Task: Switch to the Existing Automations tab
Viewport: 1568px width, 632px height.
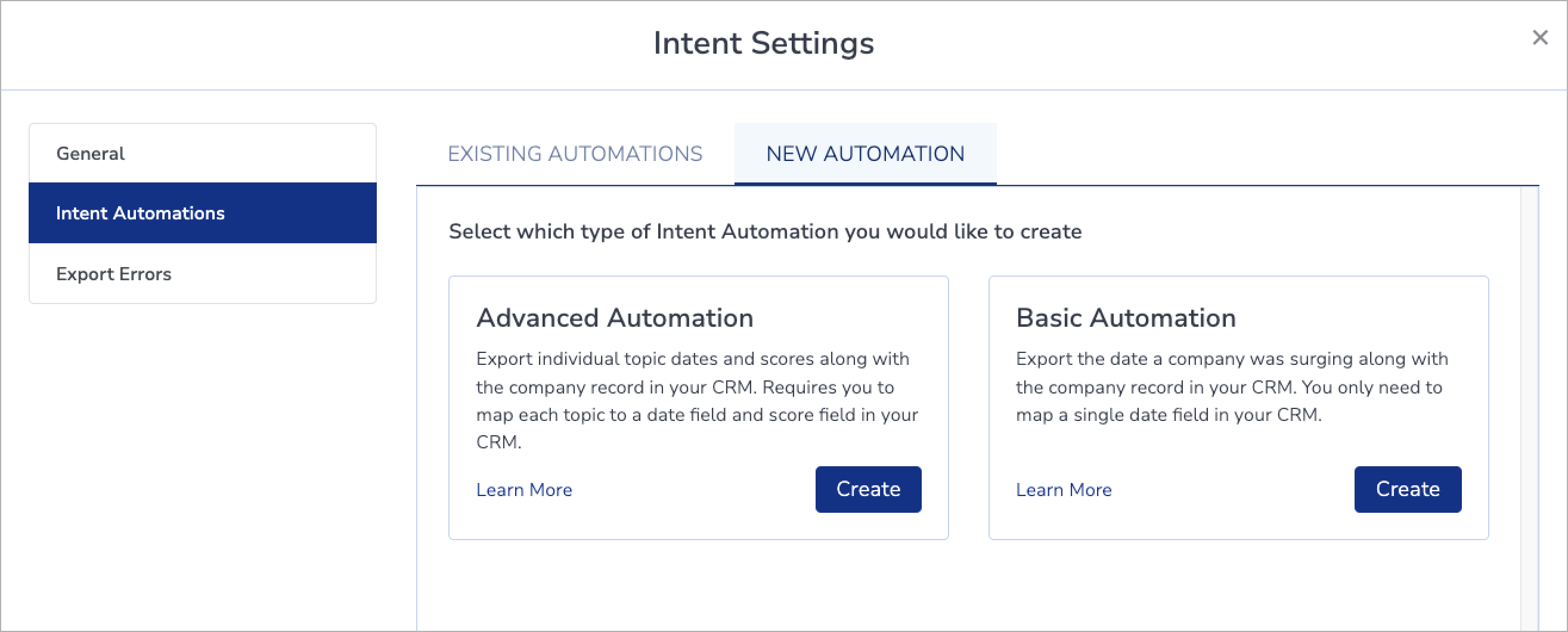Action: 575,153
